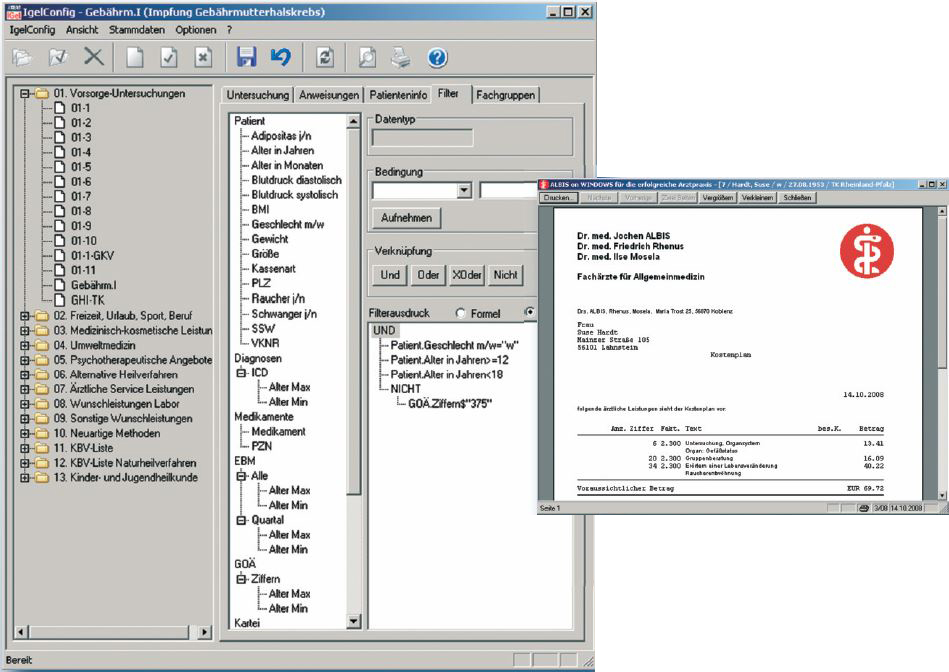The height and width of the screenshot is (672, 949).
Task: Open help with blue question mark icon
Action: (437, 58)
